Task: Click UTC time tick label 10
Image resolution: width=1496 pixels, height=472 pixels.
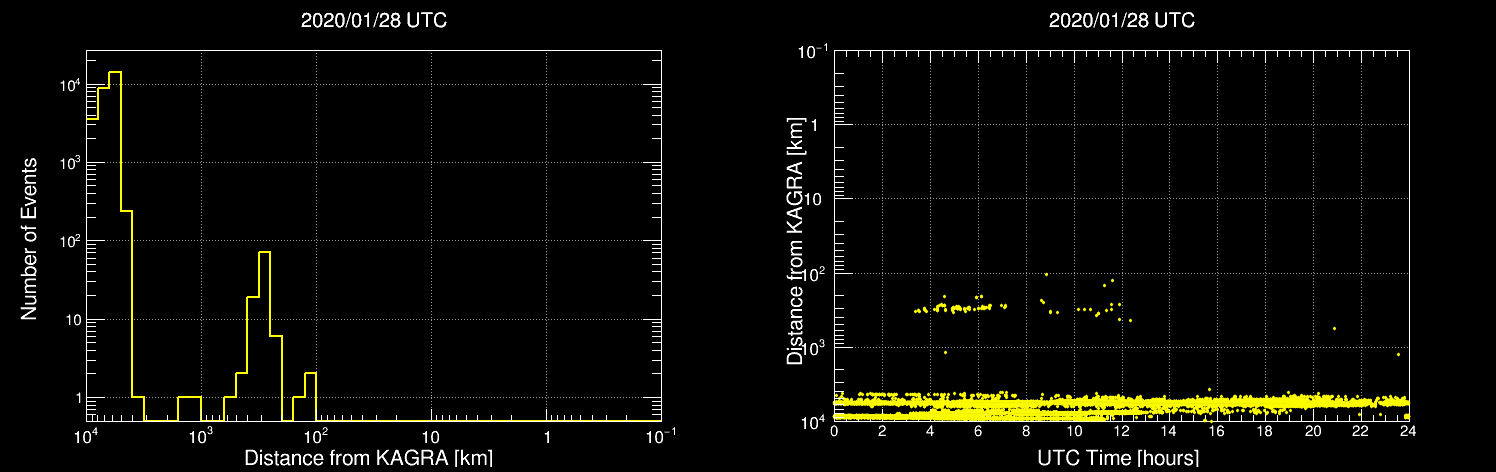Action: pos(1074,432)
